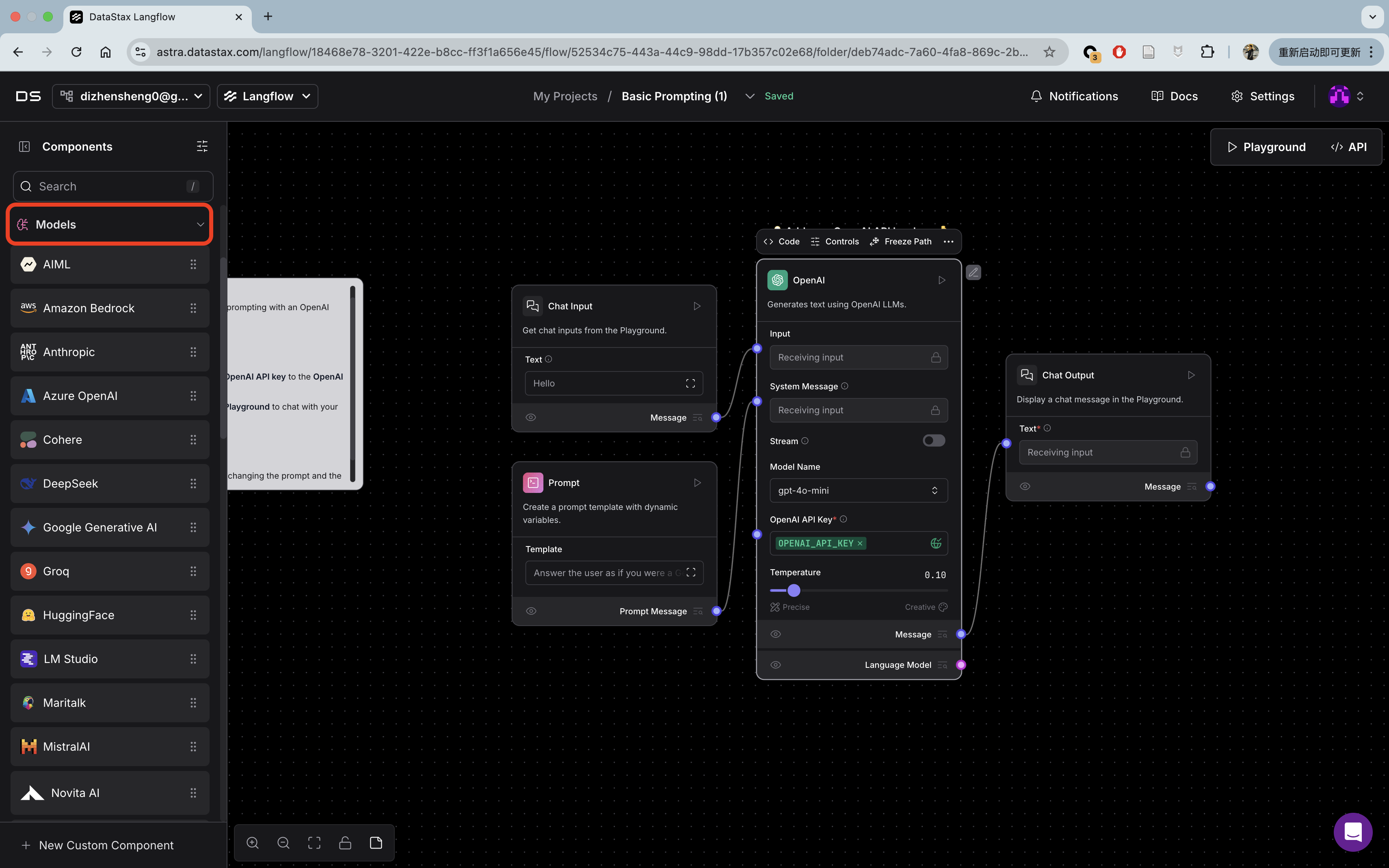Screen dimensions: 1389x868
Task: Click the note edit pencil icon beside OpenAI node
Action: pos(973,273)
